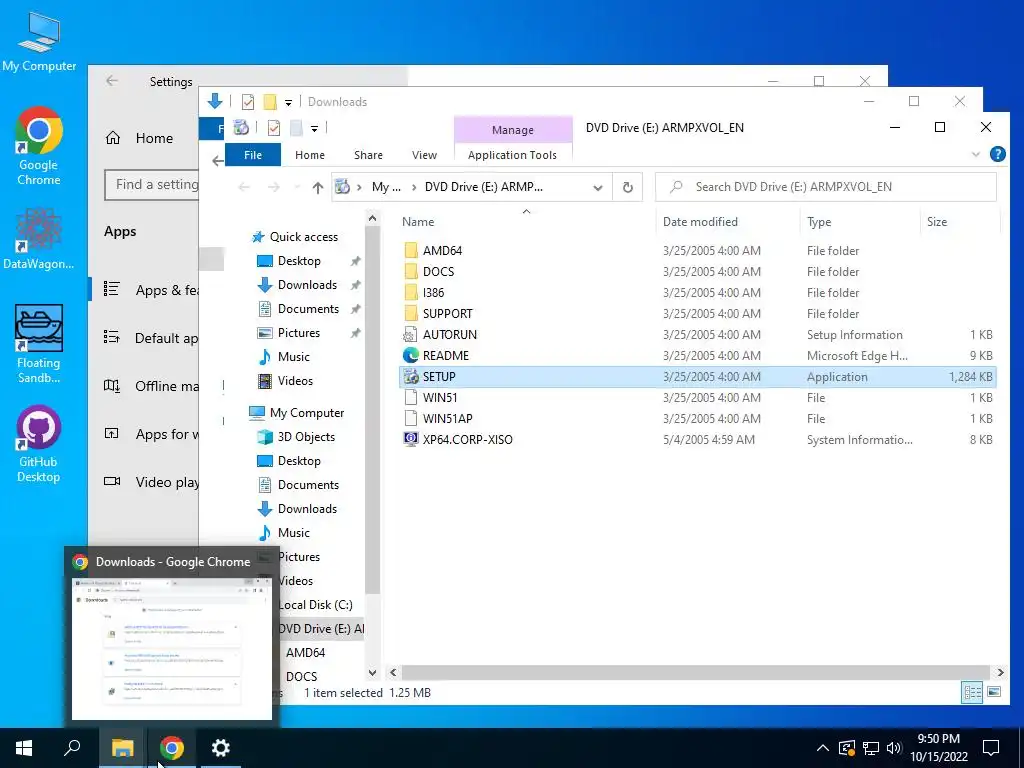
Task: Select the WIN51AP file
Action: click(x=447, y=418)
